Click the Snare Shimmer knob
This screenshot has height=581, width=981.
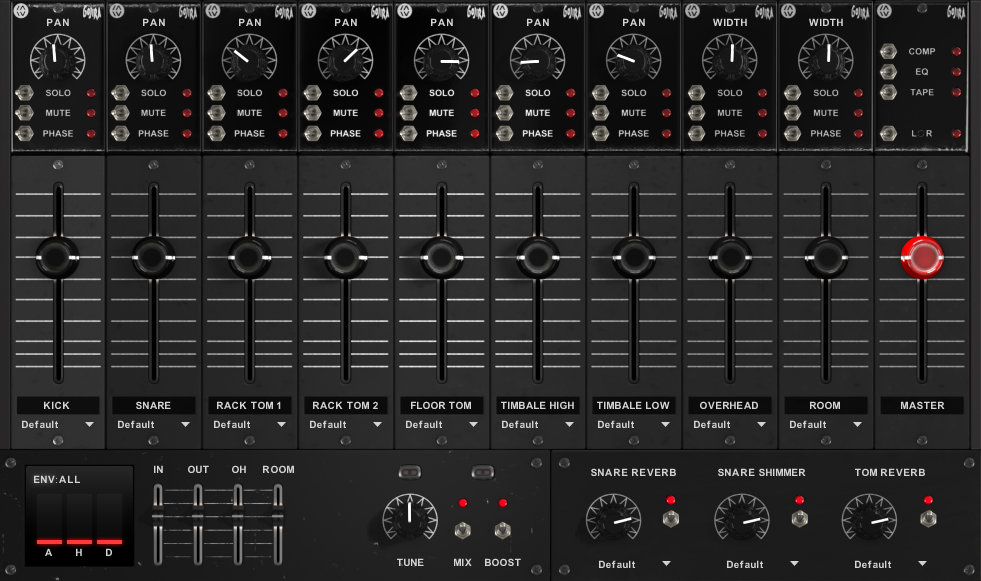(x=741, y=519)
